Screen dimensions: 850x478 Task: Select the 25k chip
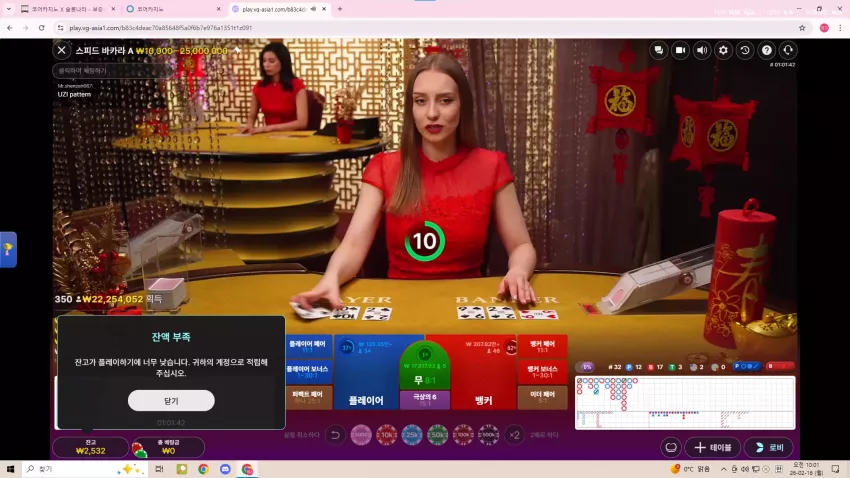click(412, 435)
